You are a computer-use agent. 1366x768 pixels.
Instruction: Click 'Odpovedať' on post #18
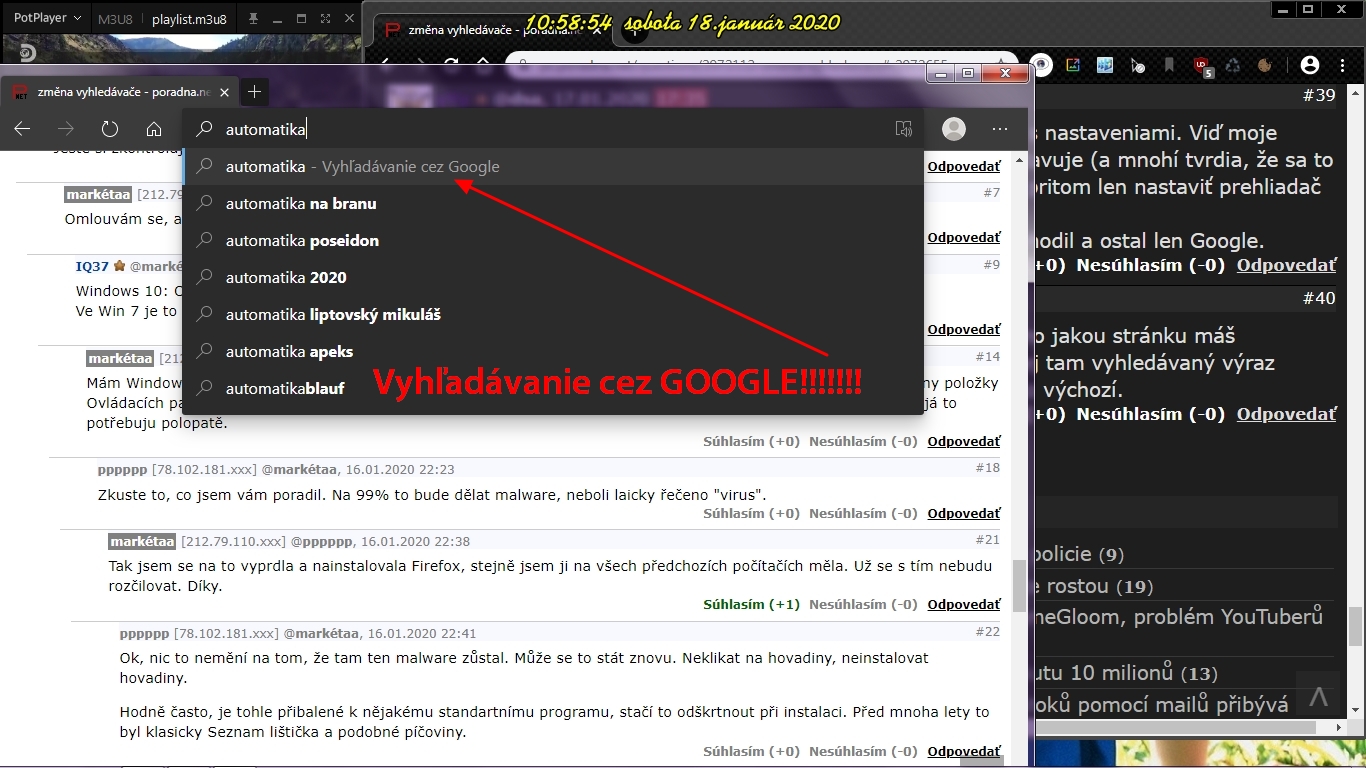(964, 514)
